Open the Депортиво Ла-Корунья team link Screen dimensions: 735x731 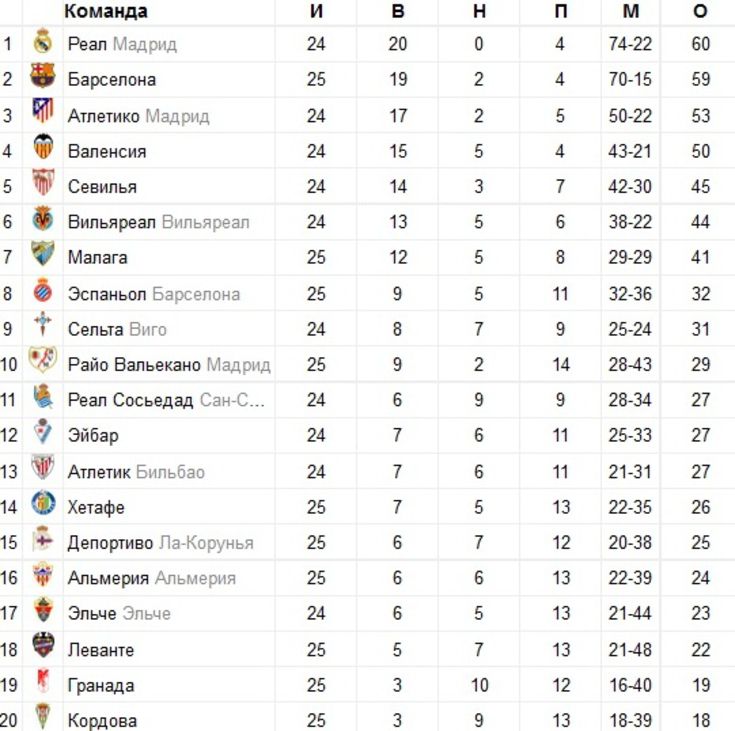click(x=160, y=543)
